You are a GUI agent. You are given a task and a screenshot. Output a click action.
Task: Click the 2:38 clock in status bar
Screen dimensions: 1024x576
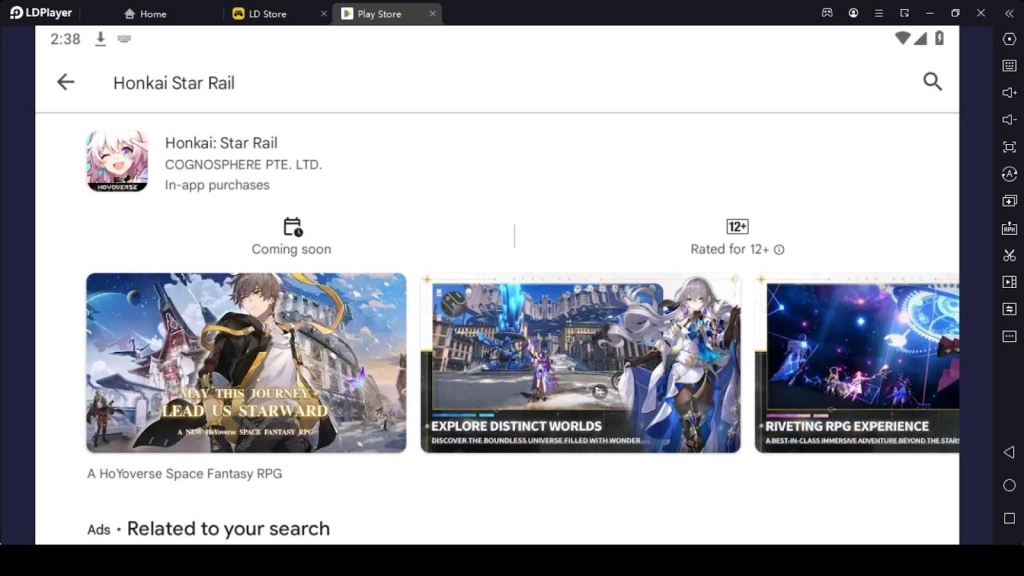pyautogui.click(x=65, y=39)
